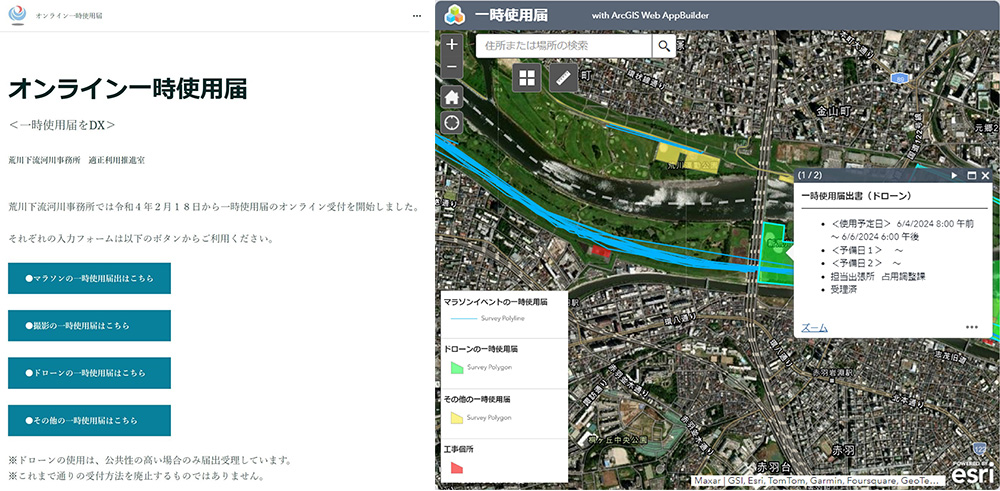The width and height of the screenshot is (1000, 491).
Task: Click the search magnifier button
Action: coord(664,46)
